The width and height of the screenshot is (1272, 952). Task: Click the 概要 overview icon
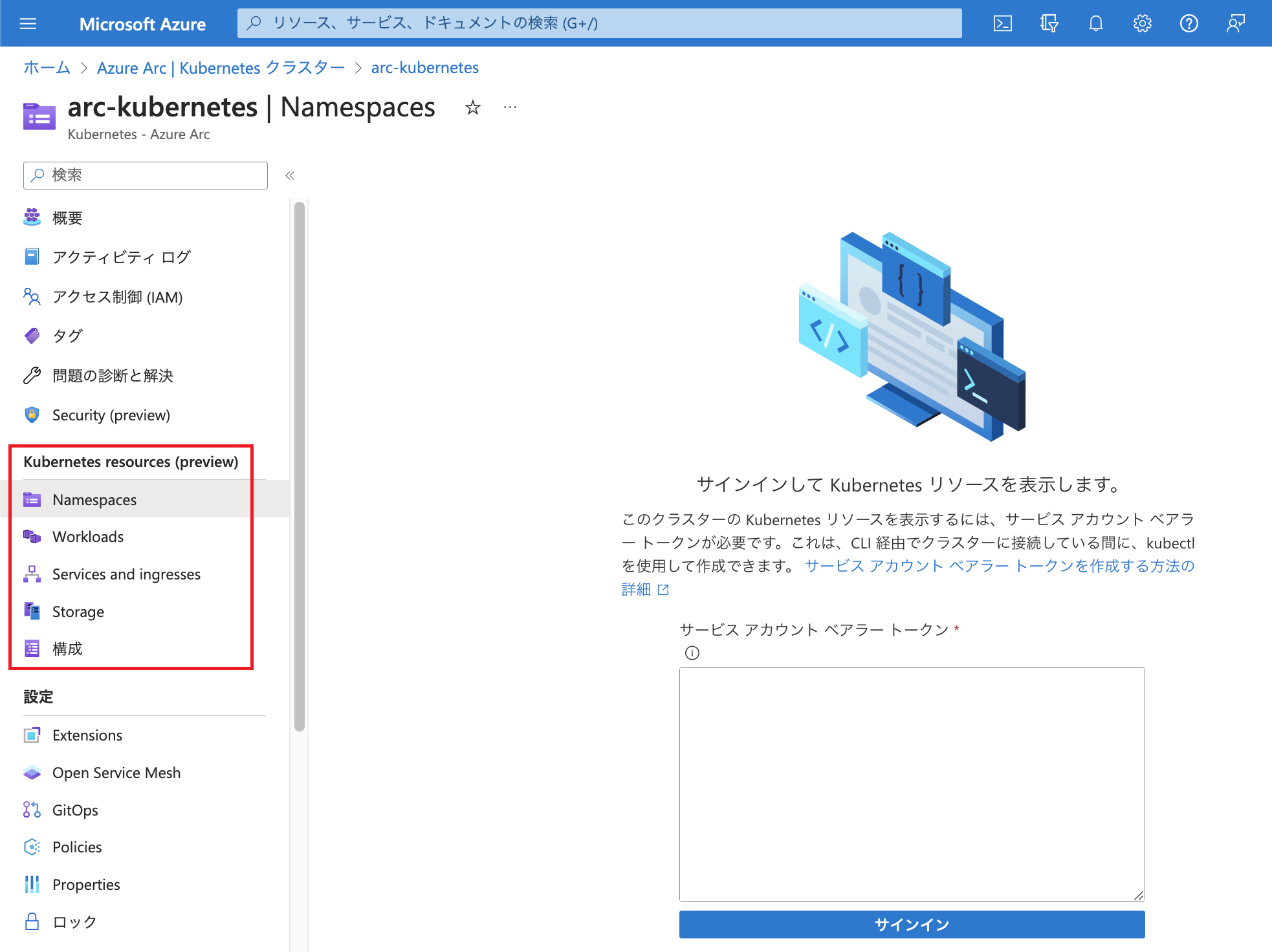(x=32, y=217)
